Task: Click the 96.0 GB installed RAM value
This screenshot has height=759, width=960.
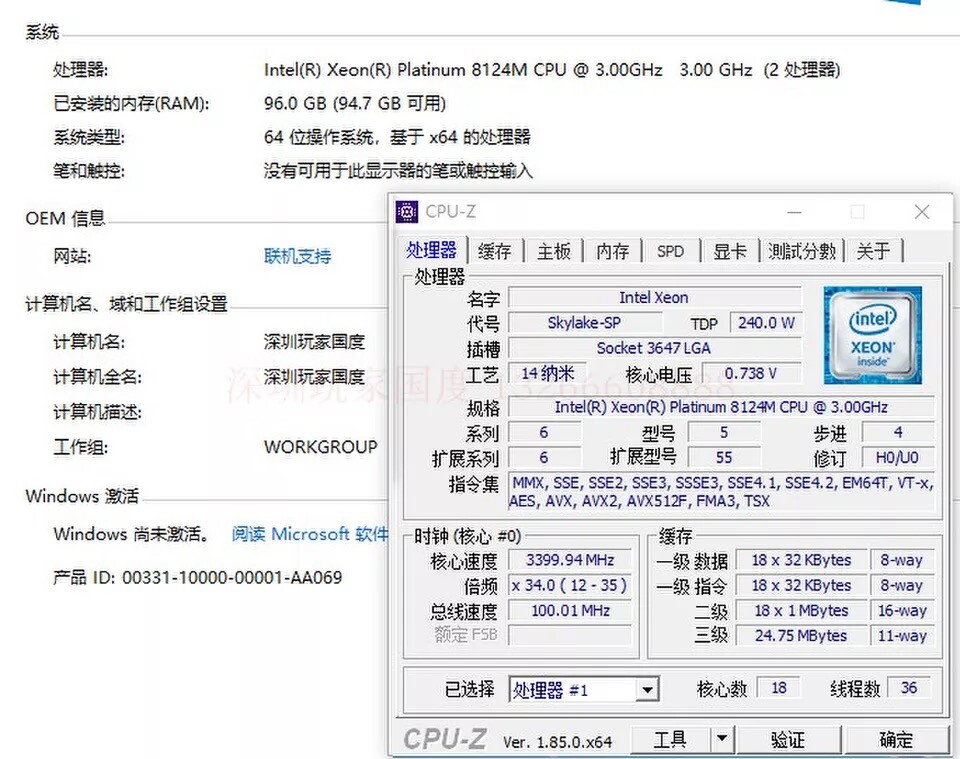Action: tap(355, 103)
